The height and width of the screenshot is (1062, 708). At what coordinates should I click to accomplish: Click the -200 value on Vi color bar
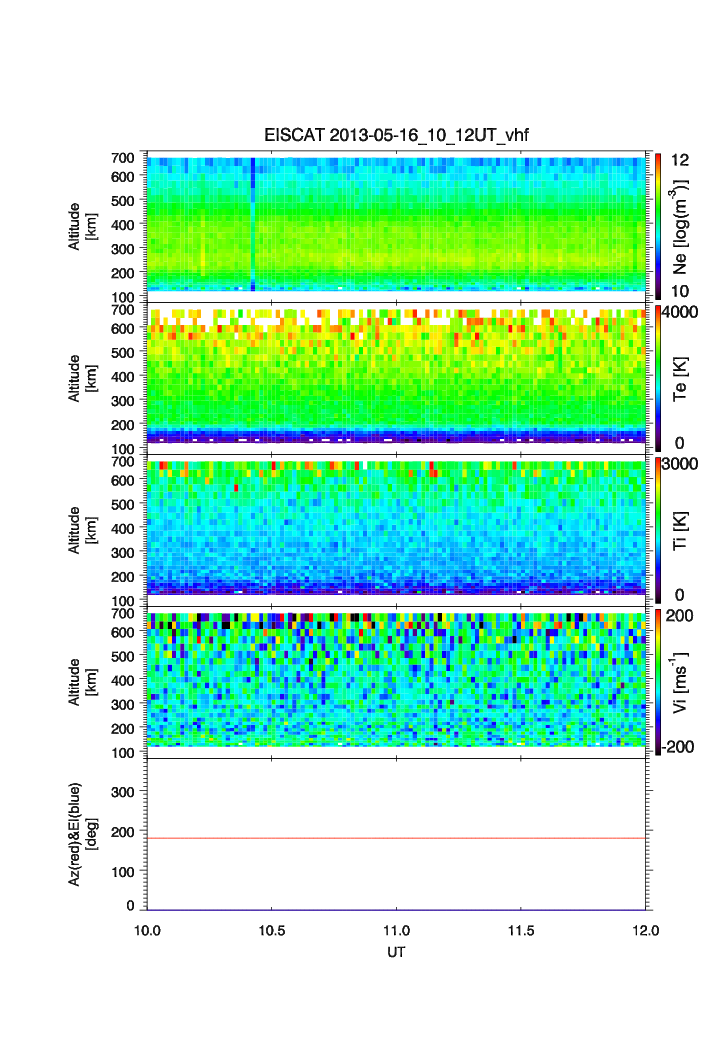680,748
